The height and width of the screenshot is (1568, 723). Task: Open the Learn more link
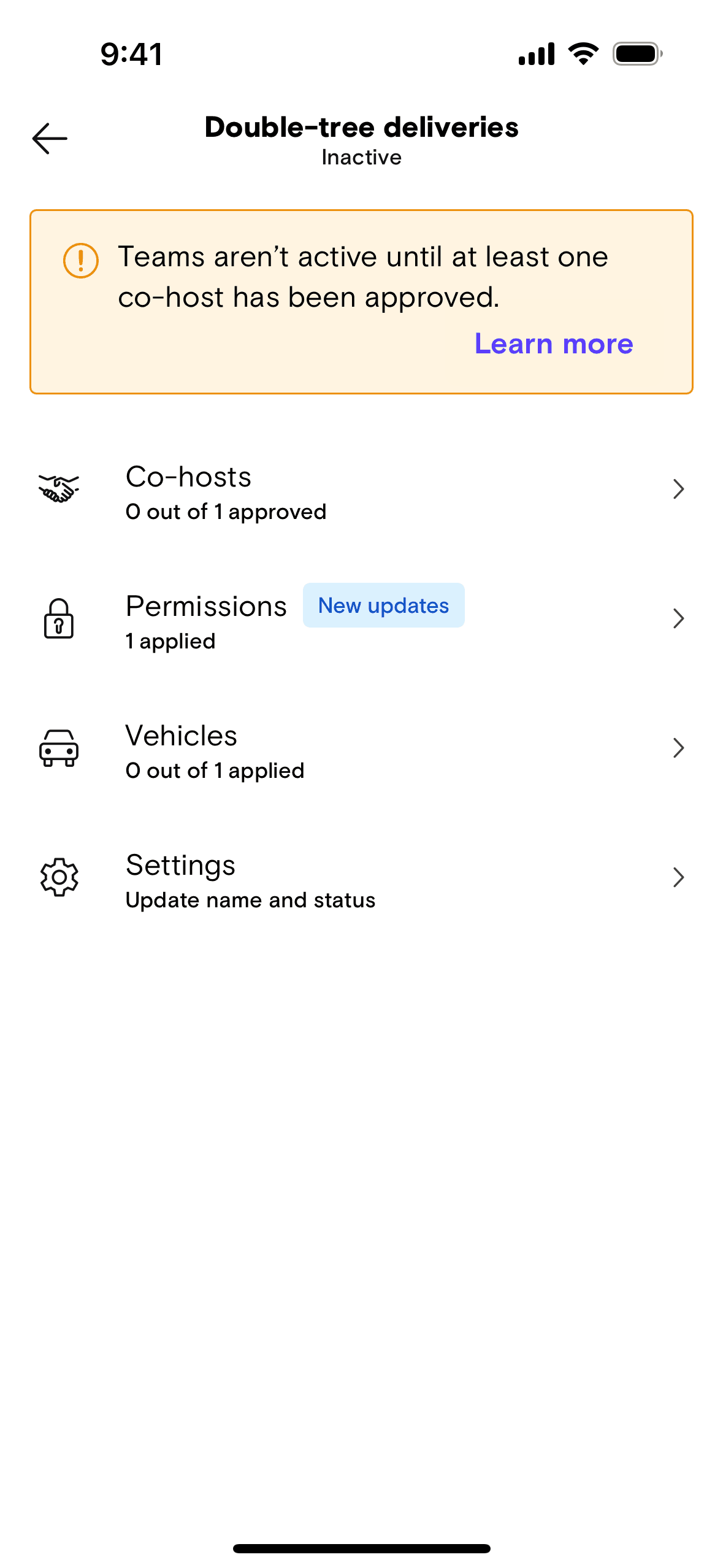point(554,344)
